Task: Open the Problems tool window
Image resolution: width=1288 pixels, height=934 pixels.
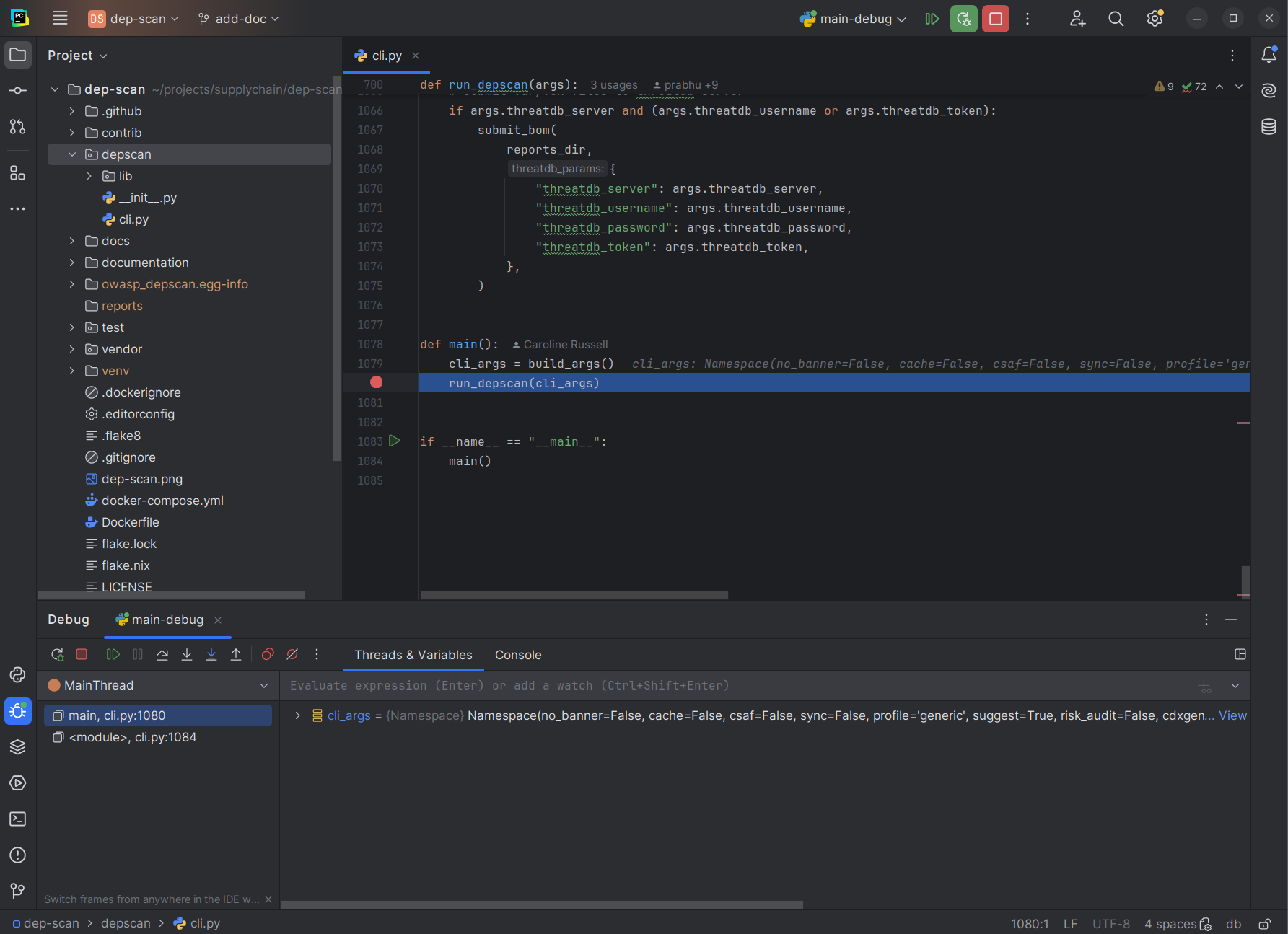Action: coord(18,855)
